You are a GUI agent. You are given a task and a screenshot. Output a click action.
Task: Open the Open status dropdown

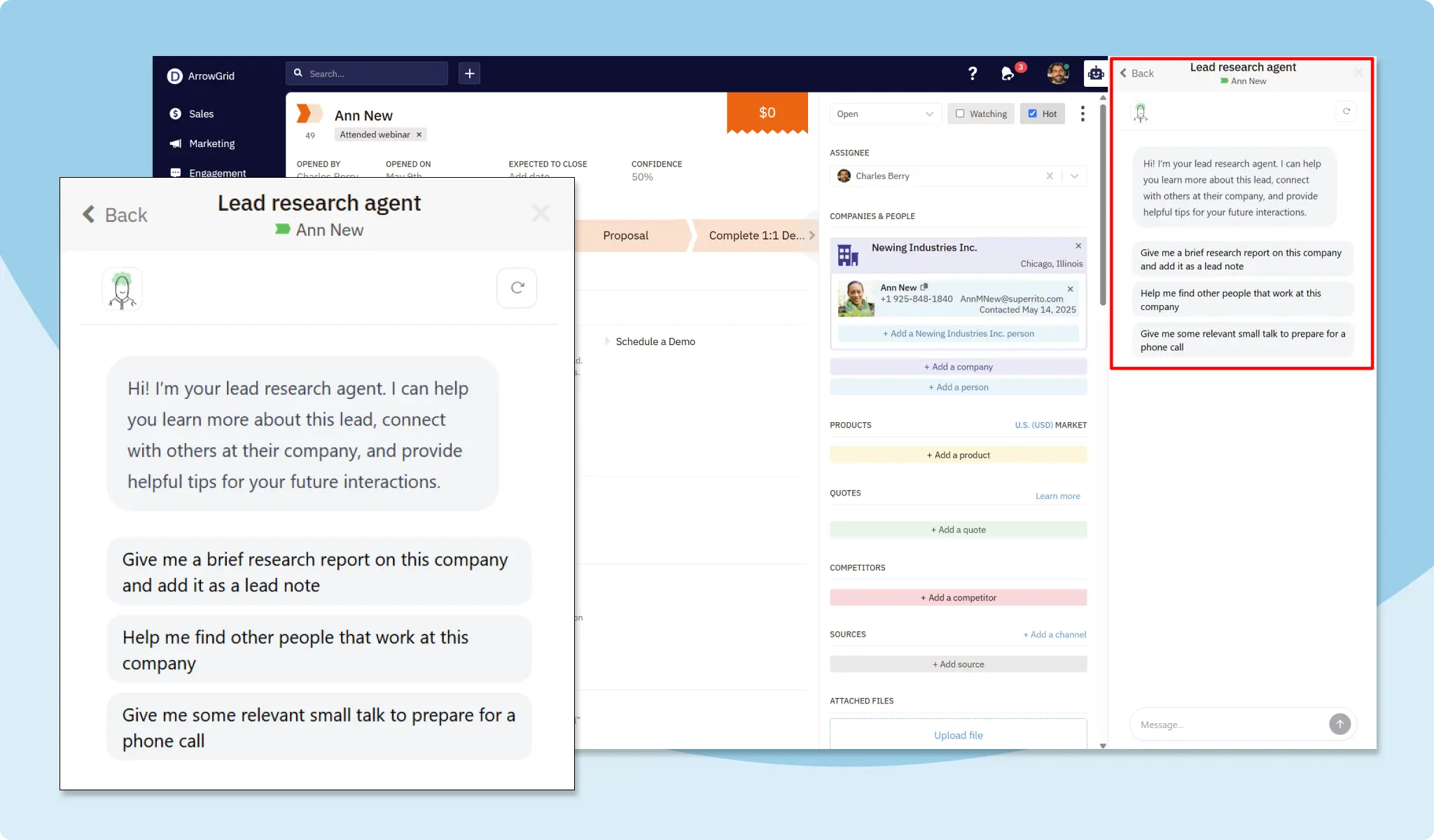click(x=885, y=114)
